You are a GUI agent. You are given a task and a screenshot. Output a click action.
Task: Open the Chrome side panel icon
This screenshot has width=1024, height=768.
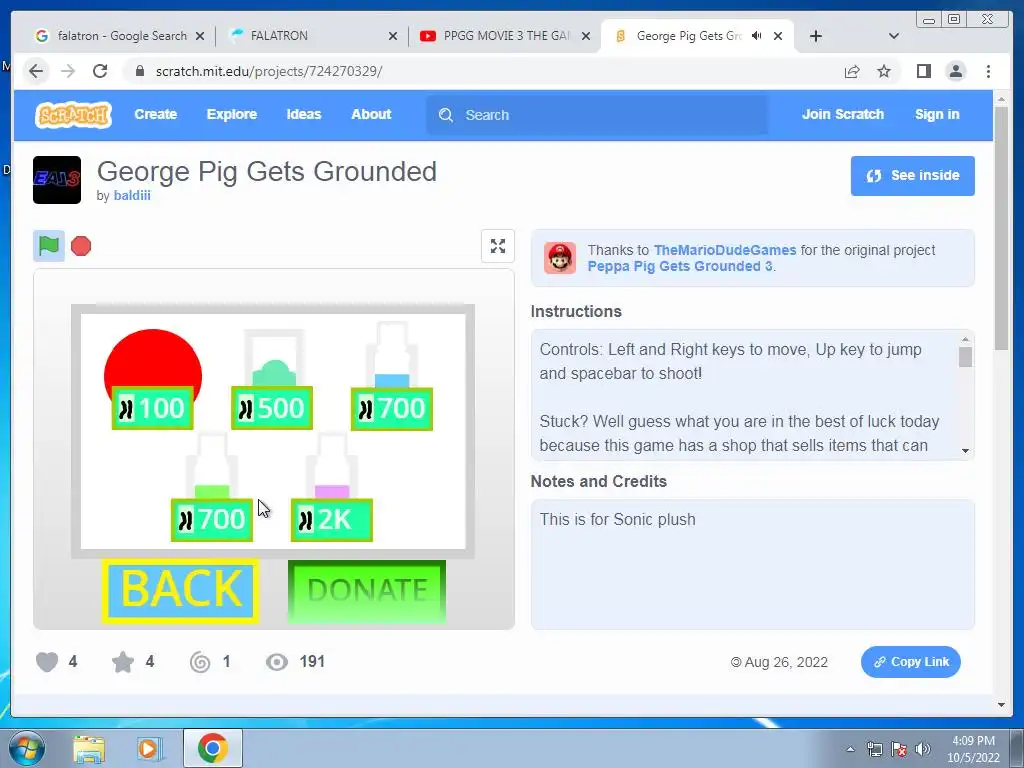923,71
